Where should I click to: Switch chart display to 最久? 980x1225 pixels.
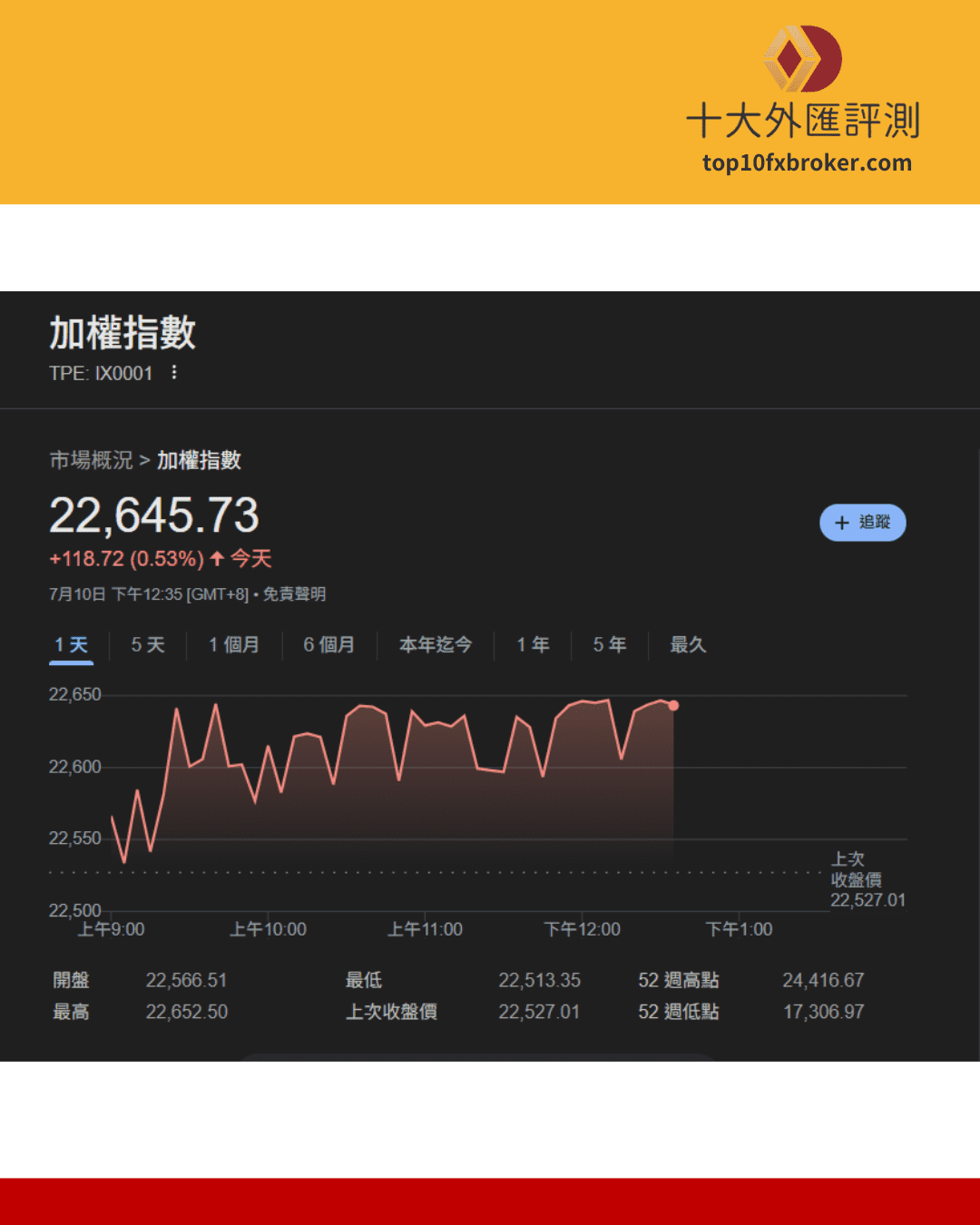687,645
